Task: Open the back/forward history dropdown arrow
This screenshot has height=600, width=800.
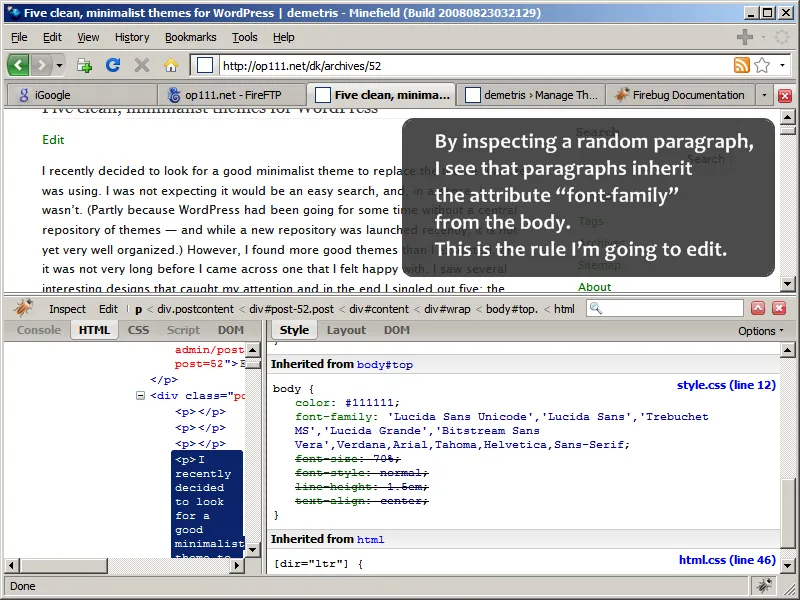Action: [59, 65]
